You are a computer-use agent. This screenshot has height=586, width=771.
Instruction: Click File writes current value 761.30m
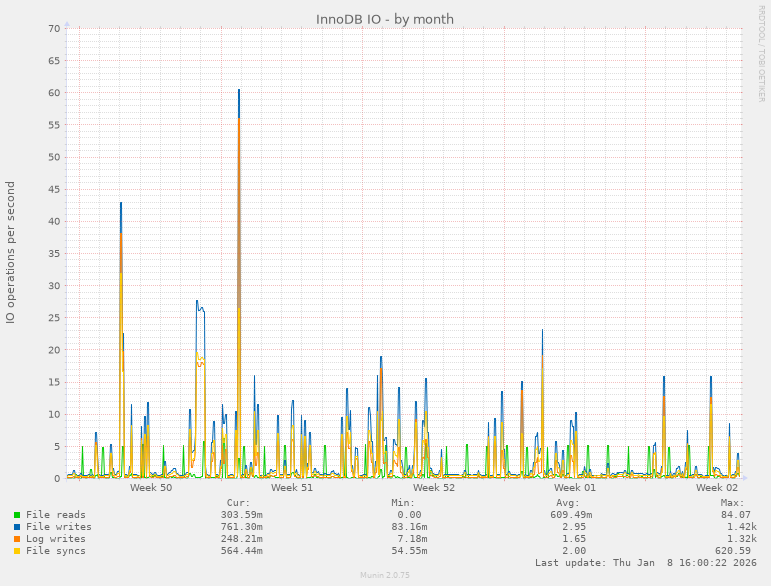(241, 527)
